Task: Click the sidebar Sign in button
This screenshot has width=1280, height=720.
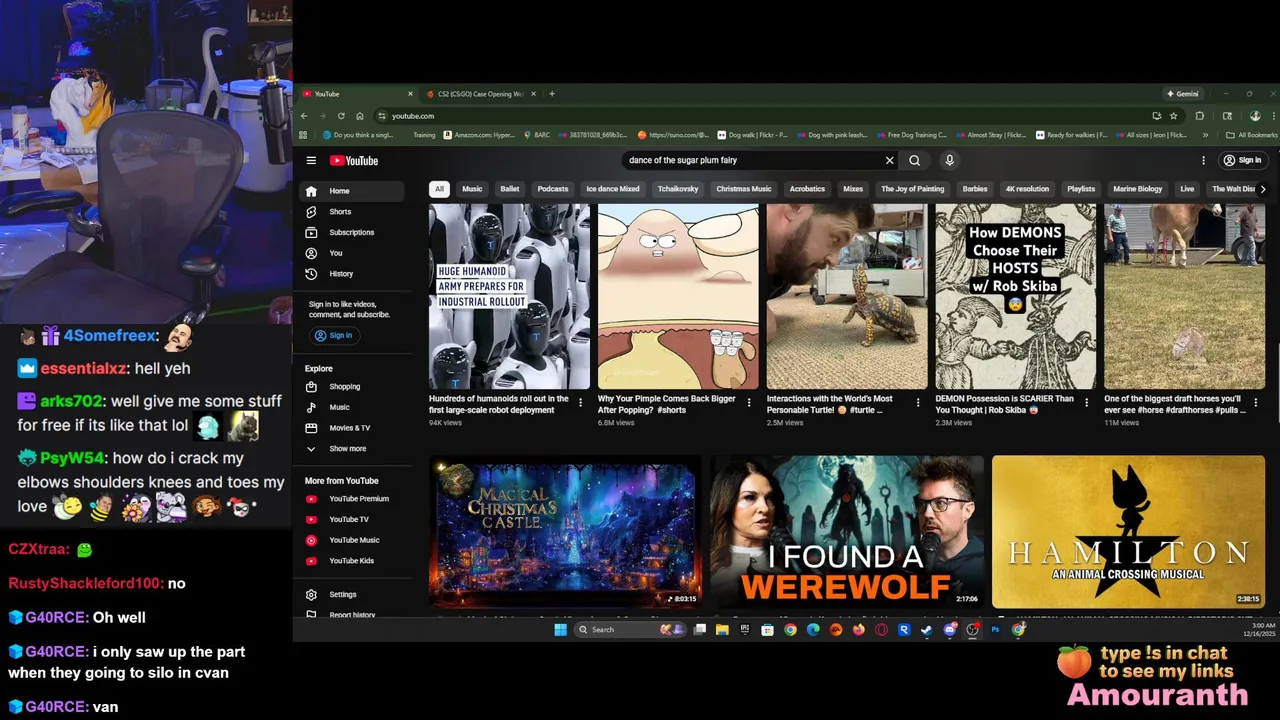Action: click(x=333, y=336)
